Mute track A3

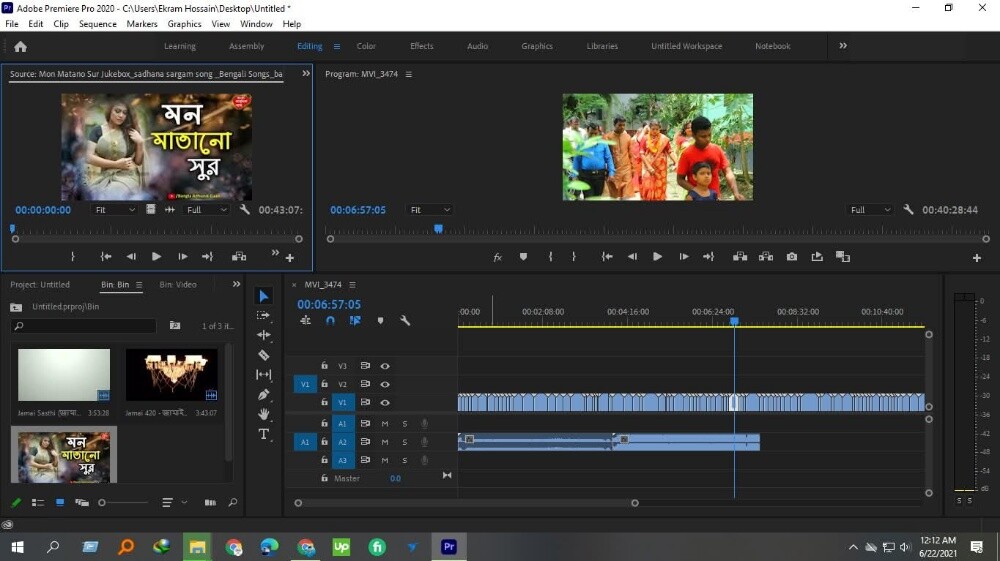pos(385,460)
